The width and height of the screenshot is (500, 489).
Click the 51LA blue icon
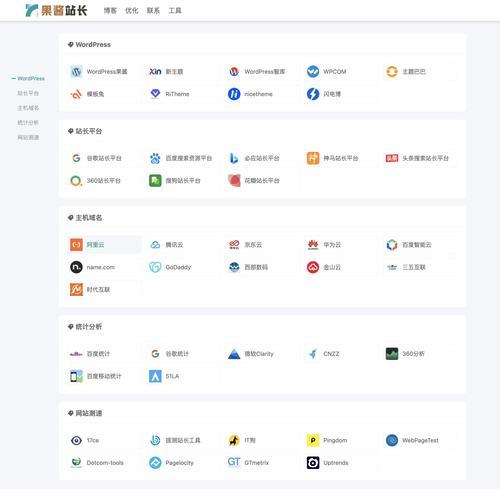tap(155, 376)
